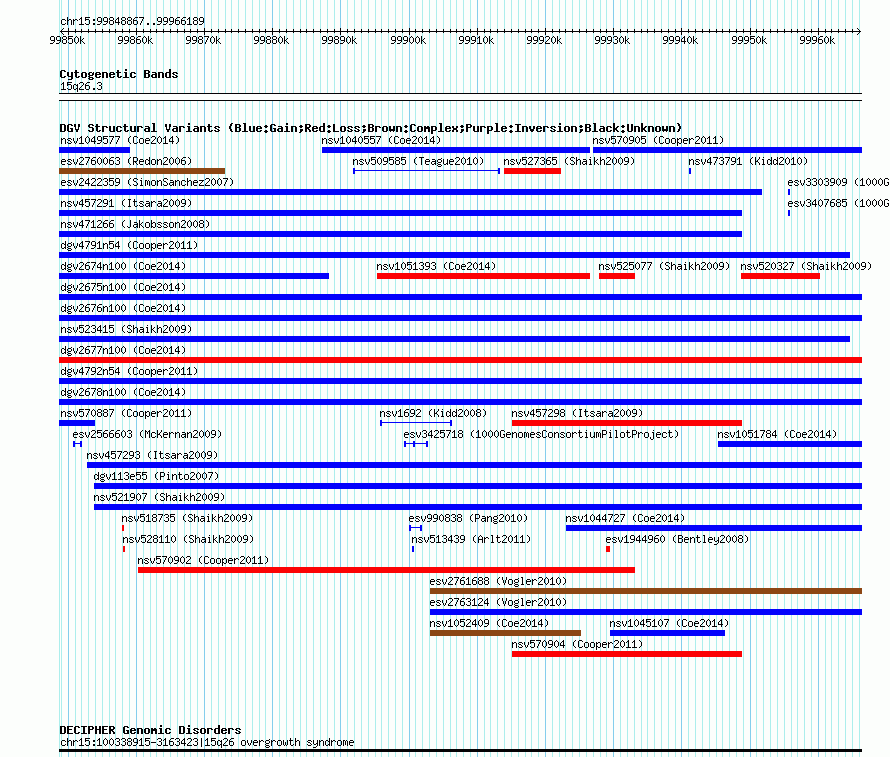This screenshot has width=890, height=757.
Task: Click the Cytogenetic Bands track title
Action: [x=119, y=74]
